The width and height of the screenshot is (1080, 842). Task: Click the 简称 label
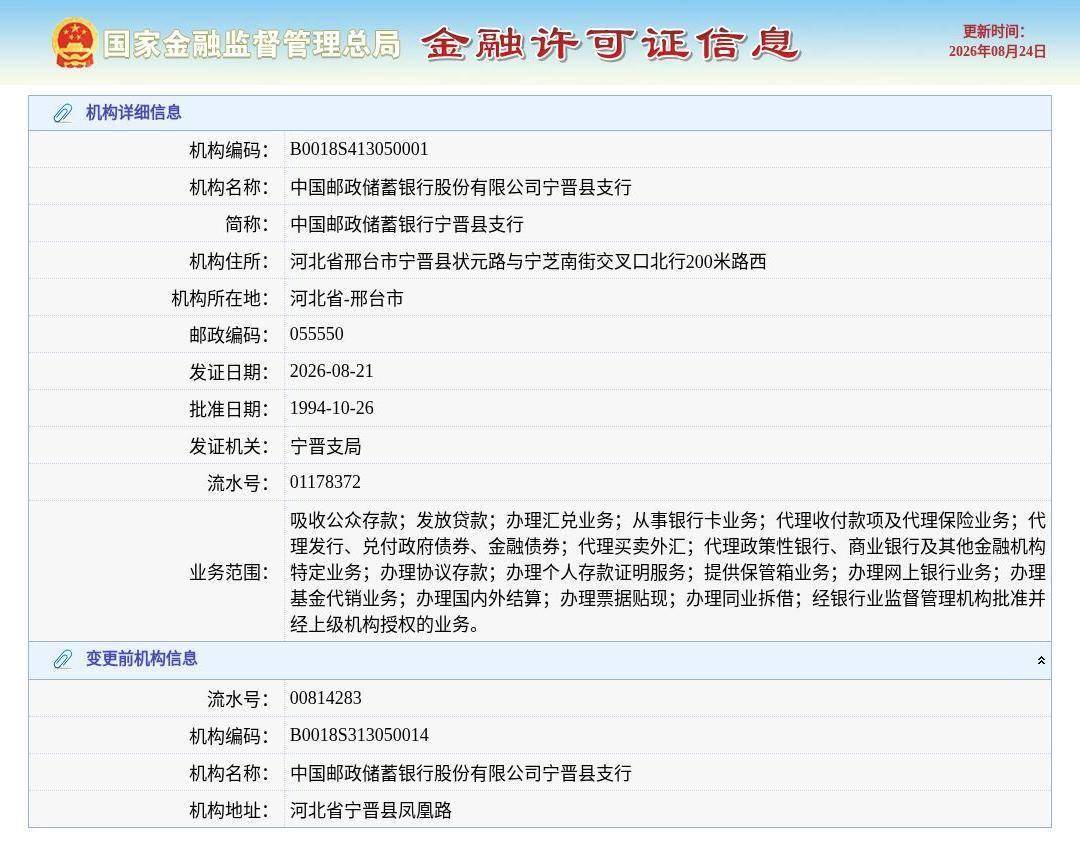pos(247,224)
